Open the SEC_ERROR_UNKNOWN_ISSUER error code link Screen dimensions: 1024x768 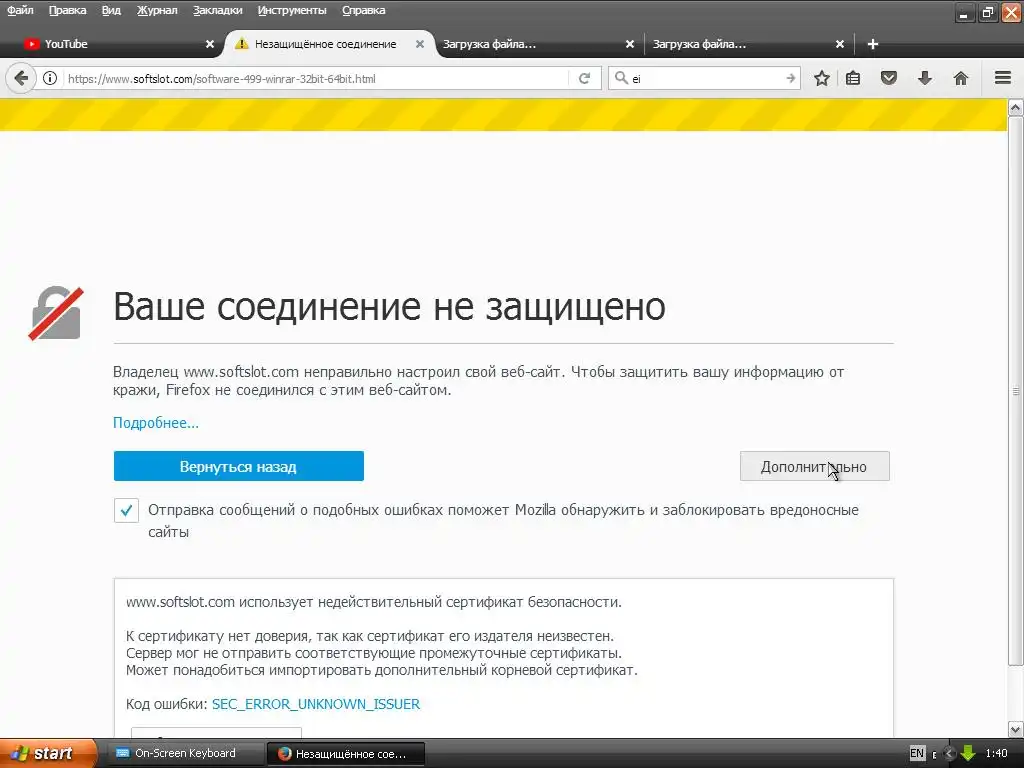316,704
